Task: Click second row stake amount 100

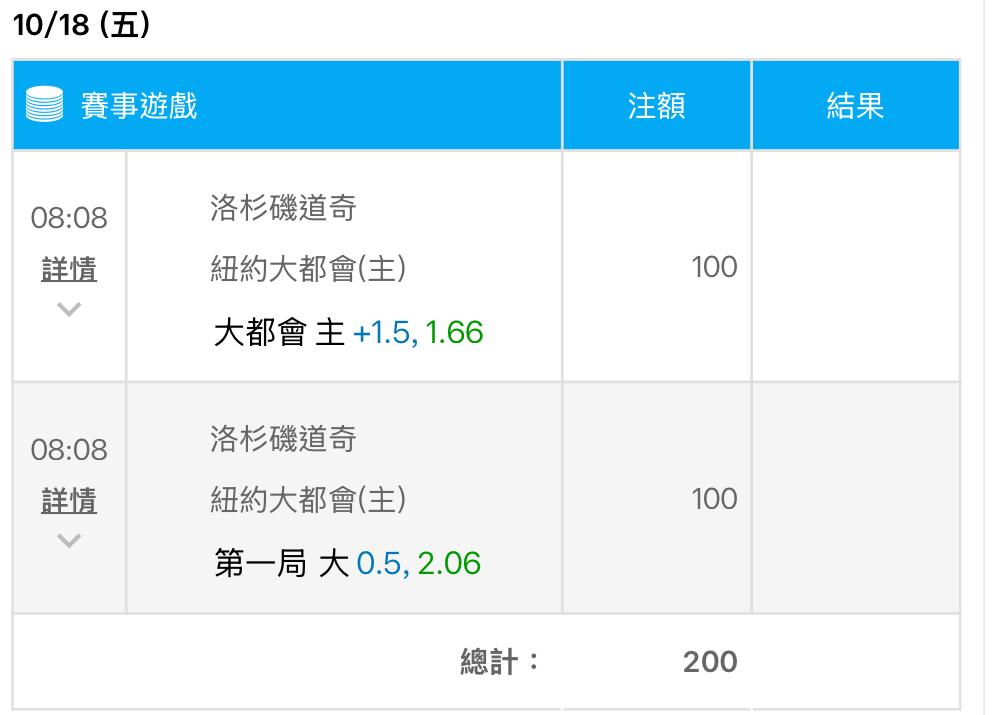Action: point(715,499)
